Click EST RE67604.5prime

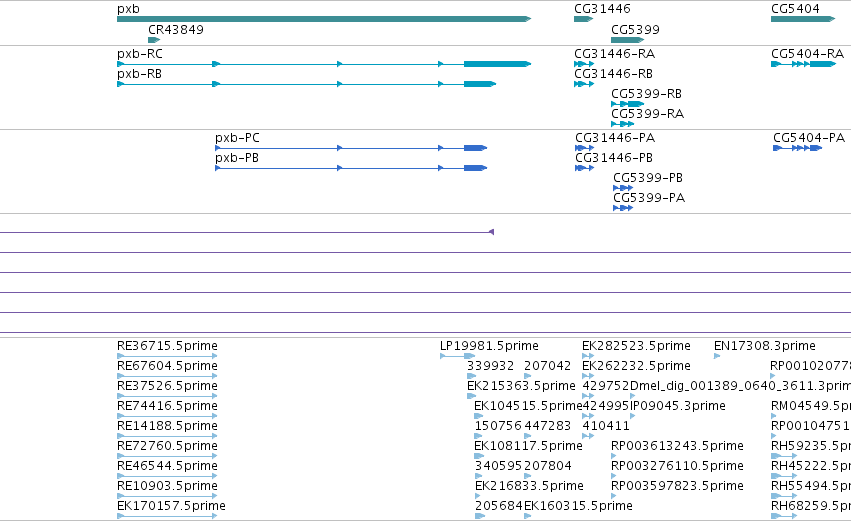point(167,366)
